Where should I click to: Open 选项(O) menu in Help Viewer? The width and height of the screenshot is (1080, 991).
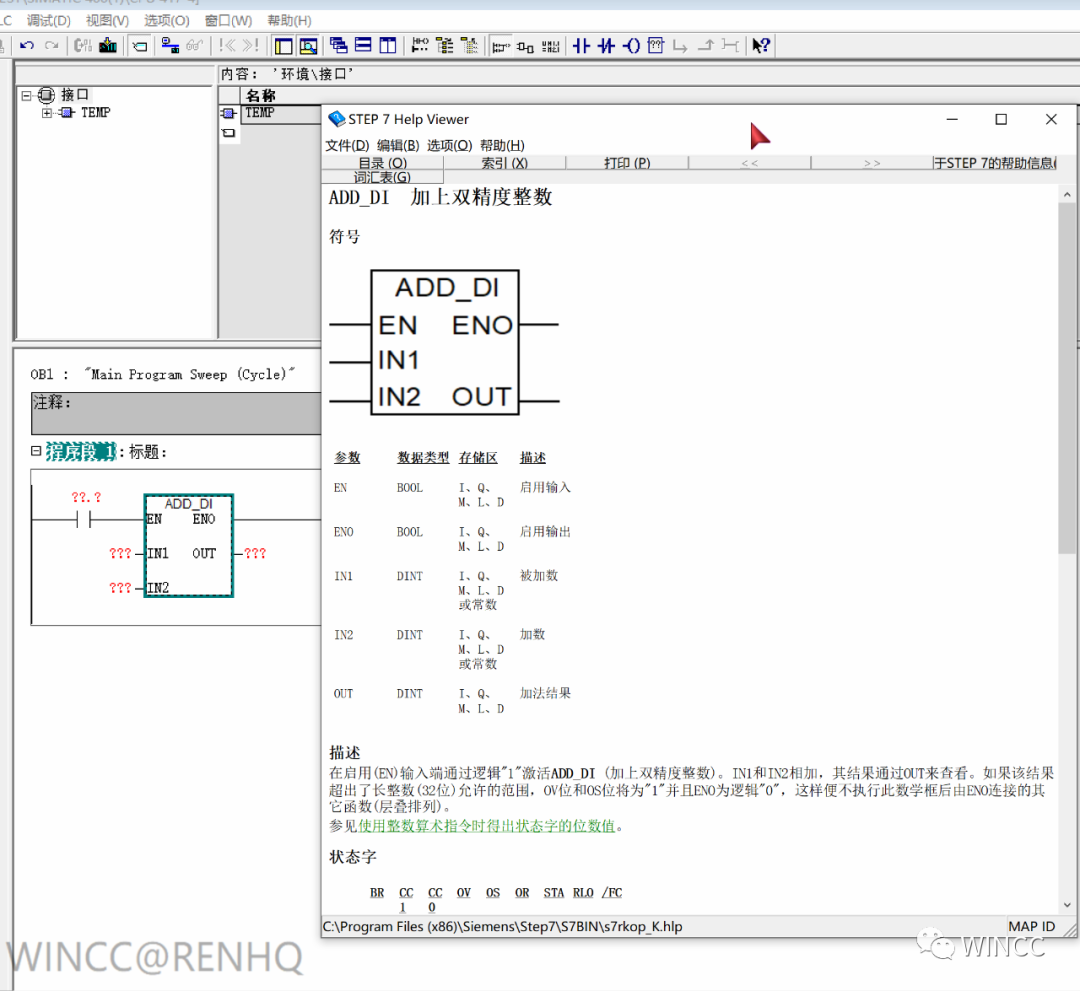point(449,145)
